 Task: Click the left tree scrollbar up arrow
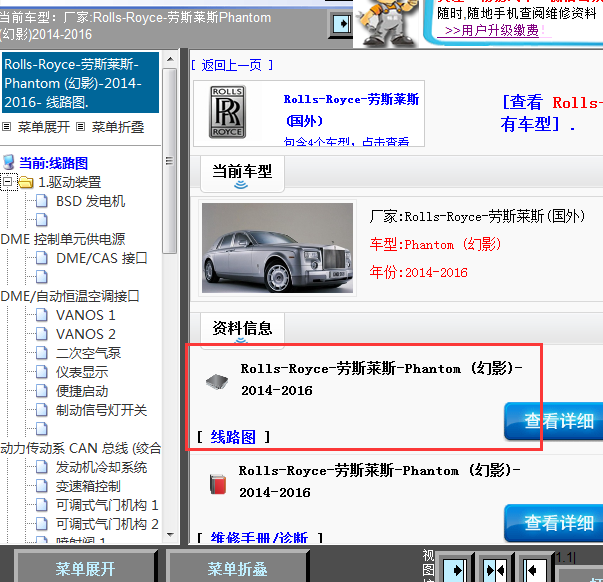[x=170, y=59]
